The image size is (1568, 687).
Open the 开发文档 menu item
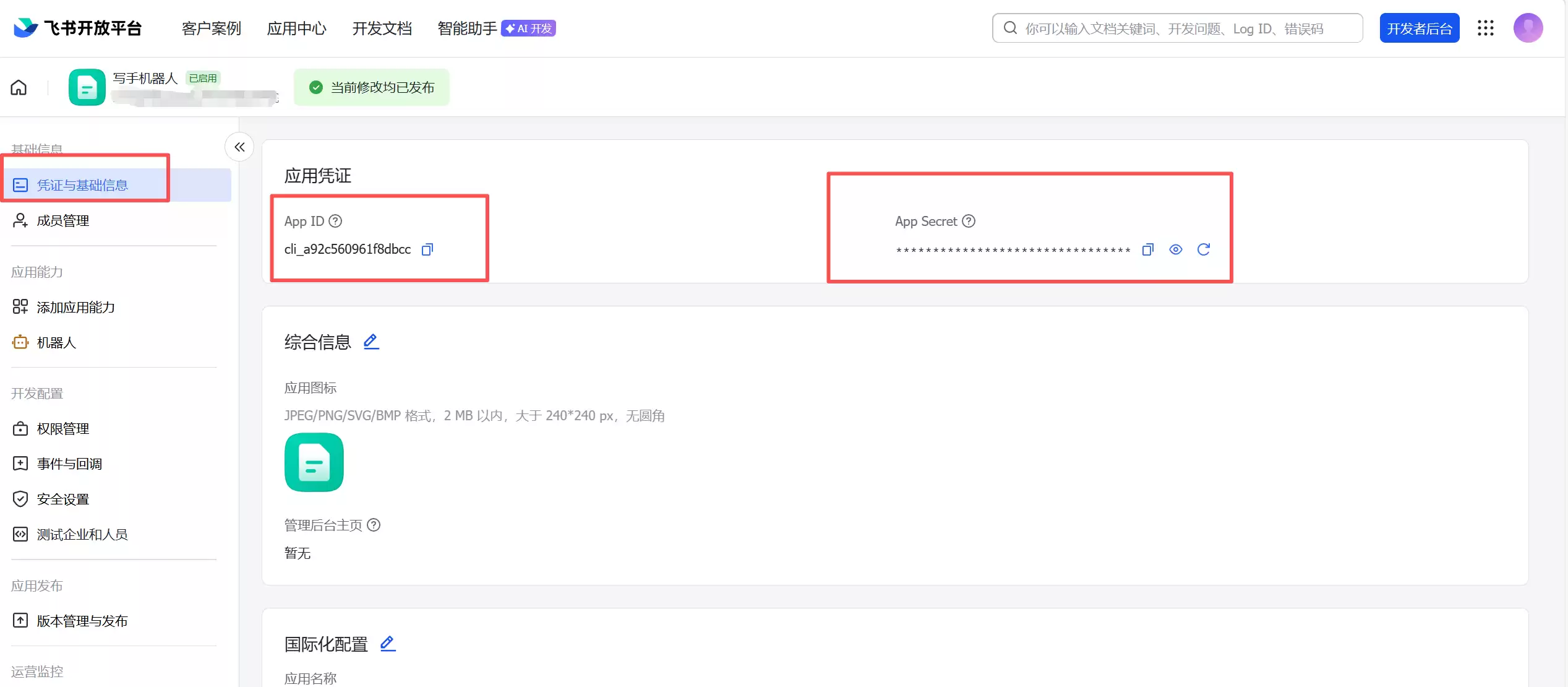[x=381, y=28]
